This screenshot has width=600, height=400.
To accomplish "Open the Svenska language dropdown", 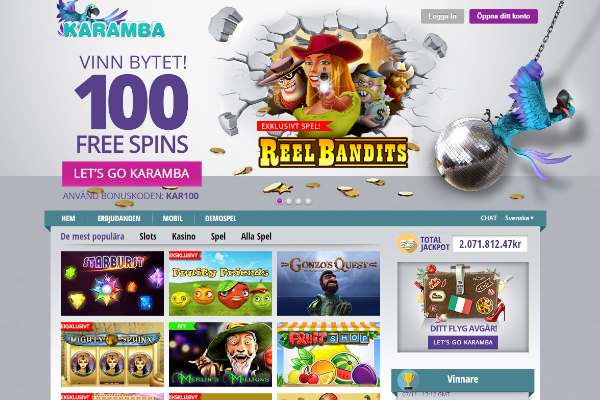I will pyautogui.click(x=519, y=218).
